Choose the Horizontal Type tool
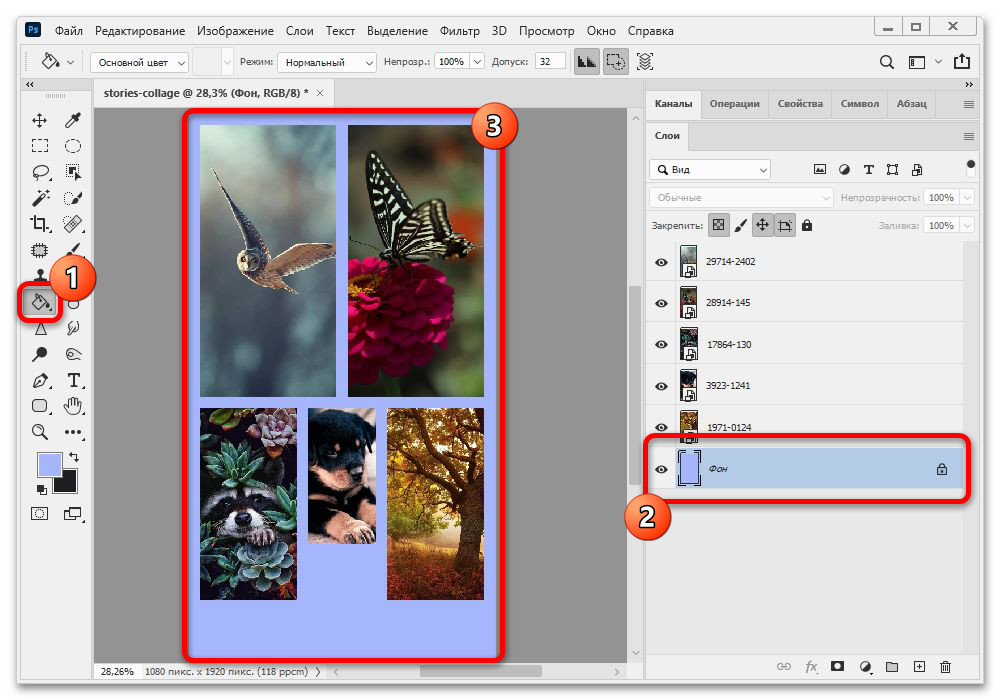 73,380
